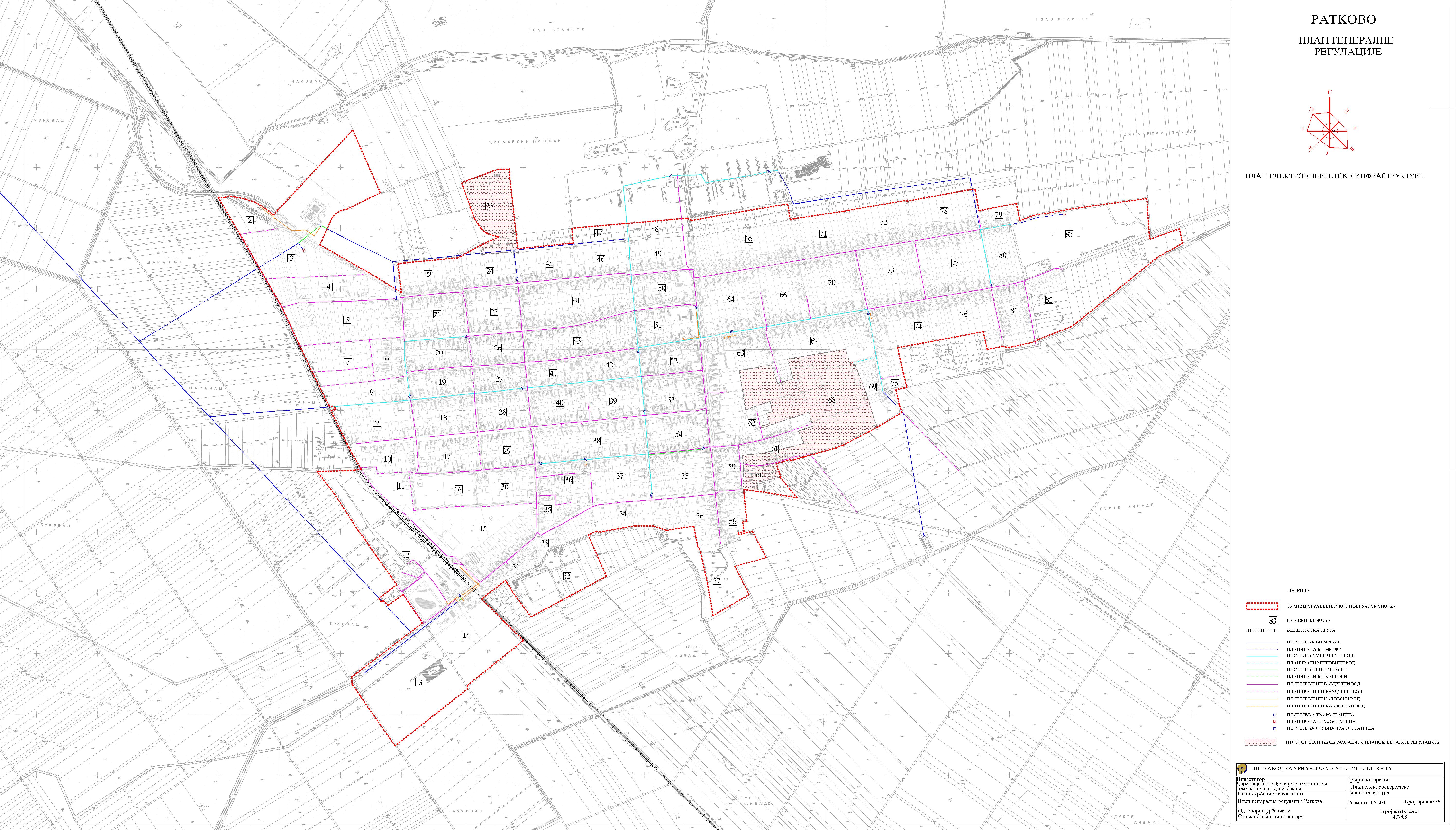The image size is (1456, 830).
Task: Click block number 74 on the map
Action: (918, 327)
